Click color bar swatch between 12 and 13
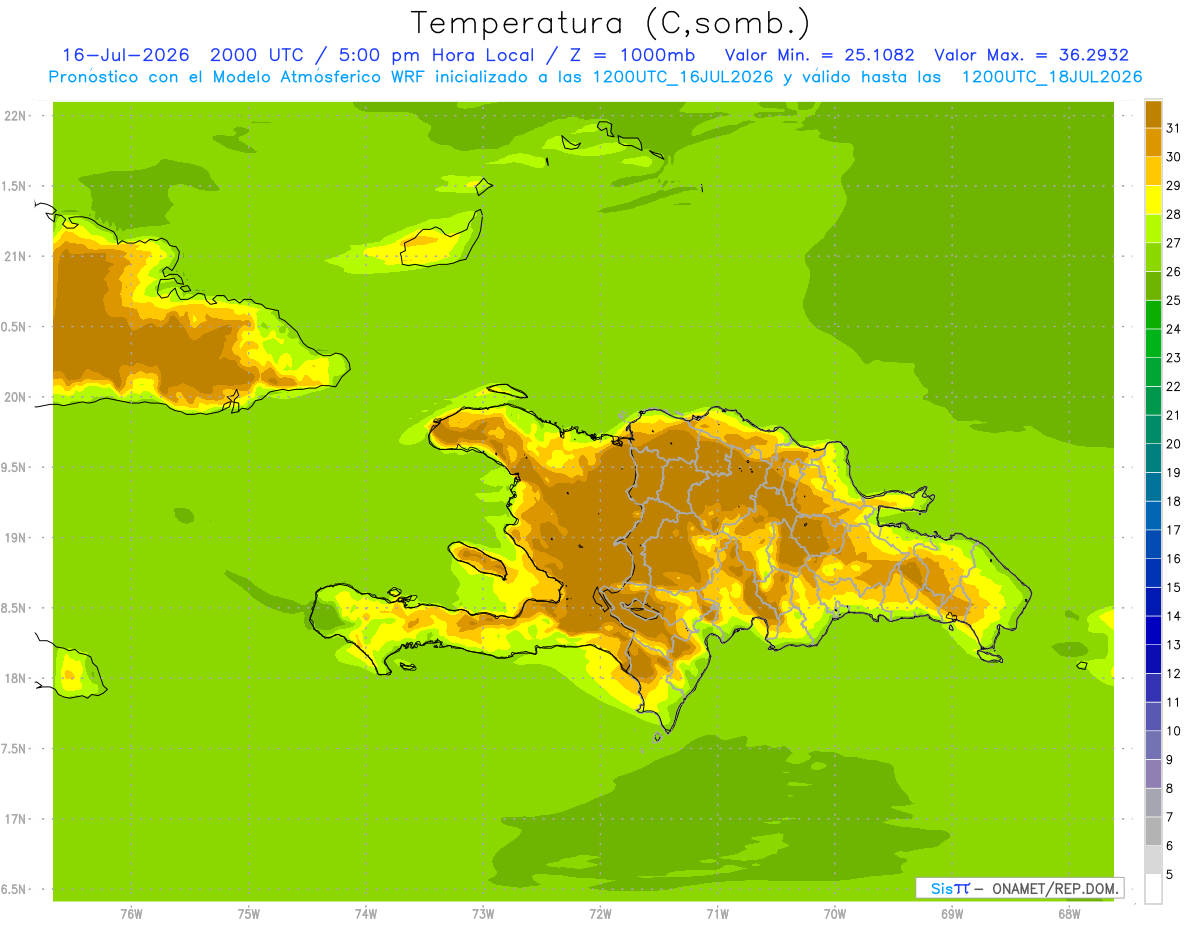The width and height of the screenshot is (1200, 927). [1153, 659]
